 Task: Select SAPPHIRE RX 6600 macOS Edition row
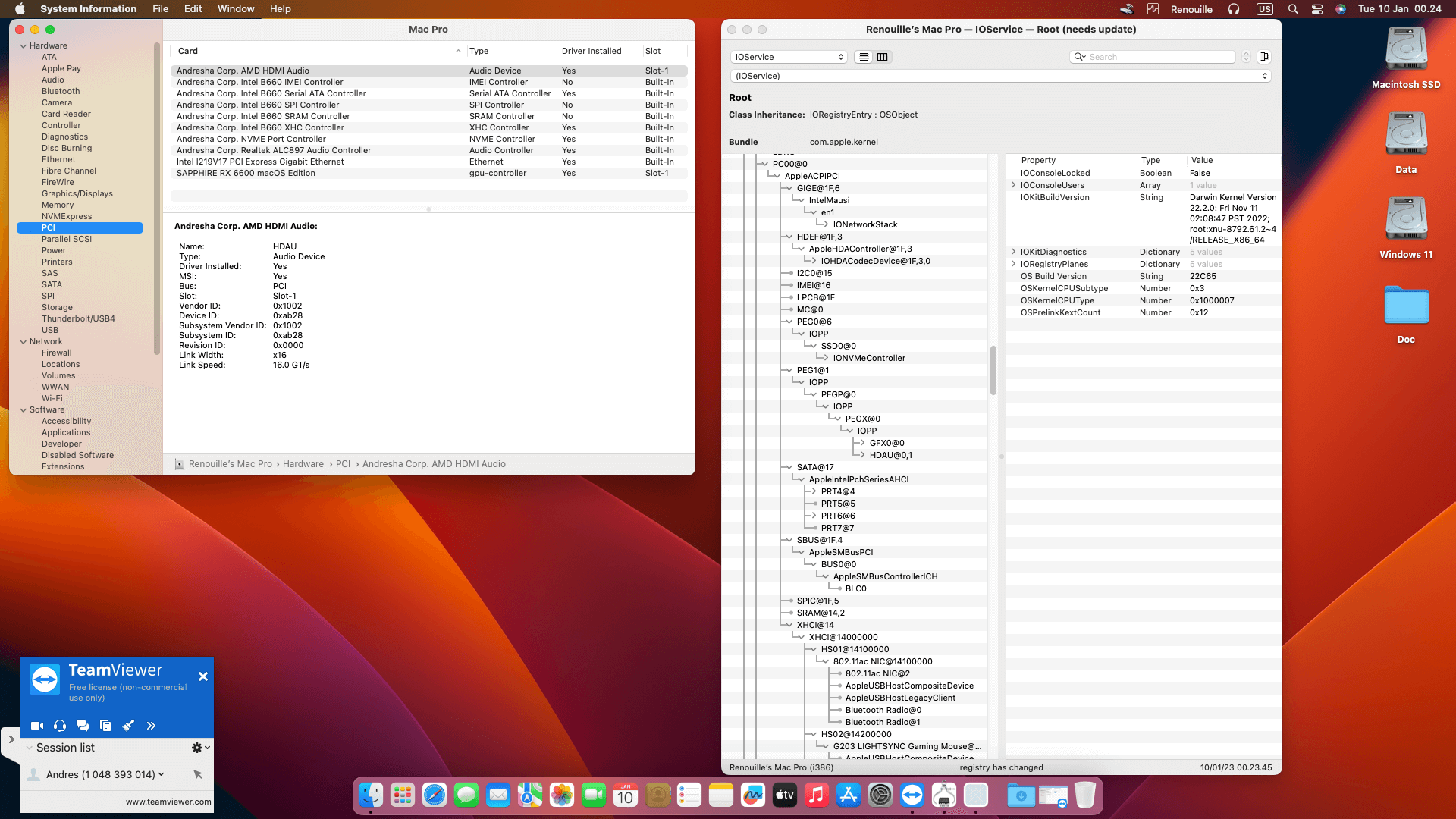pyautogui.click(x=428, y=173)
